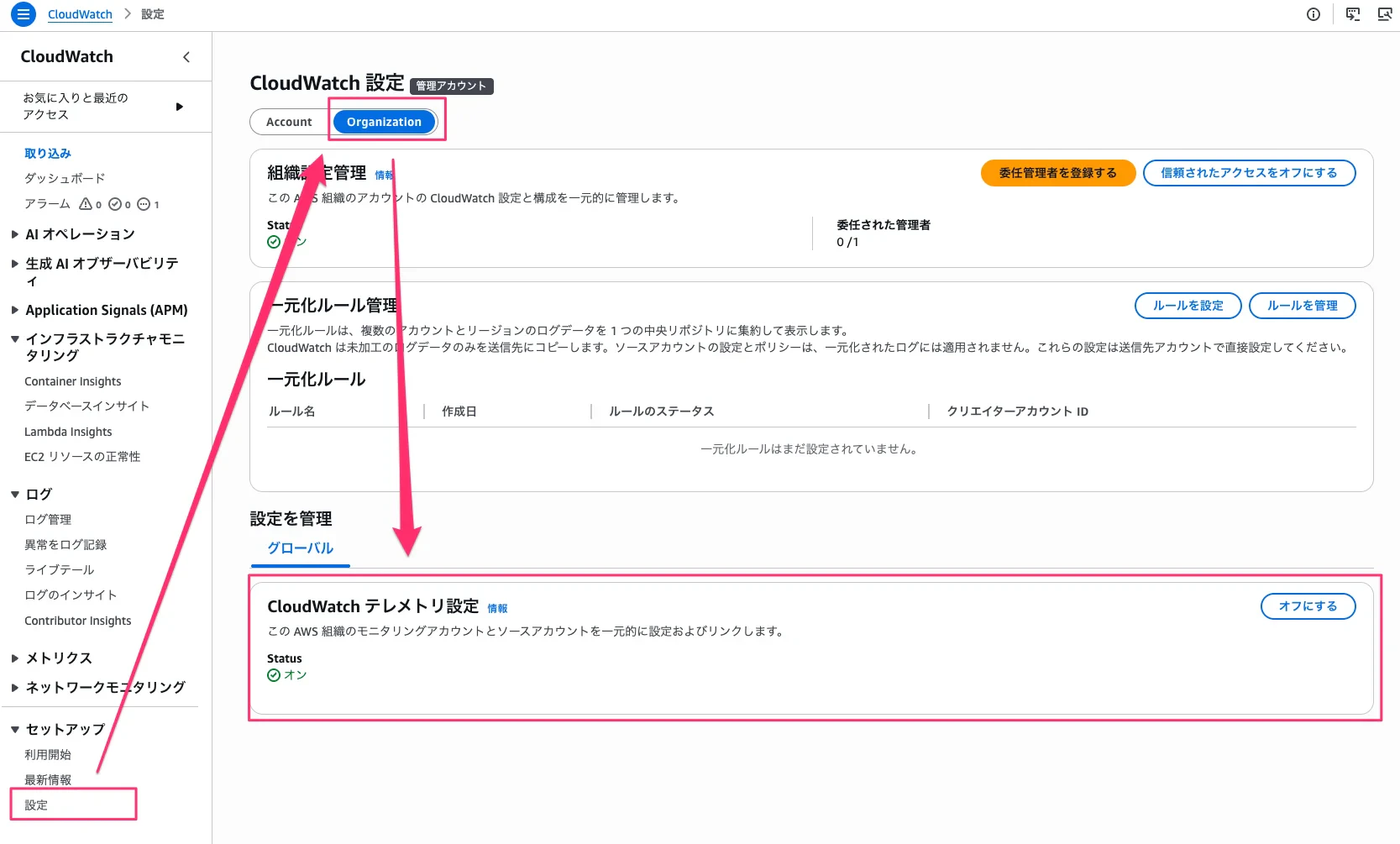Click 信頼されたアクセスをオフにする button

(1249, 173)
